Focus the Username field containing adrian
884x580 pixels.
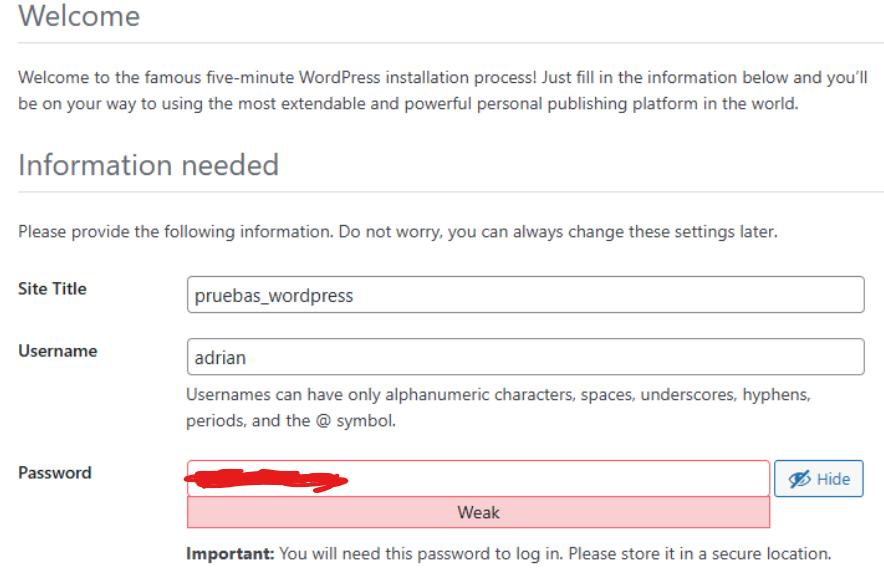tap(525, 357)
